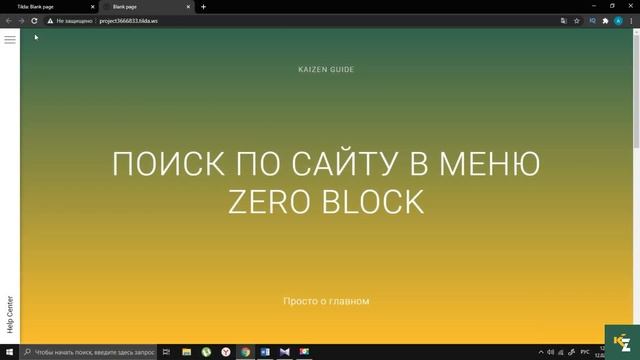Click the Windows taskbar search box

click(x=88, y=352)
